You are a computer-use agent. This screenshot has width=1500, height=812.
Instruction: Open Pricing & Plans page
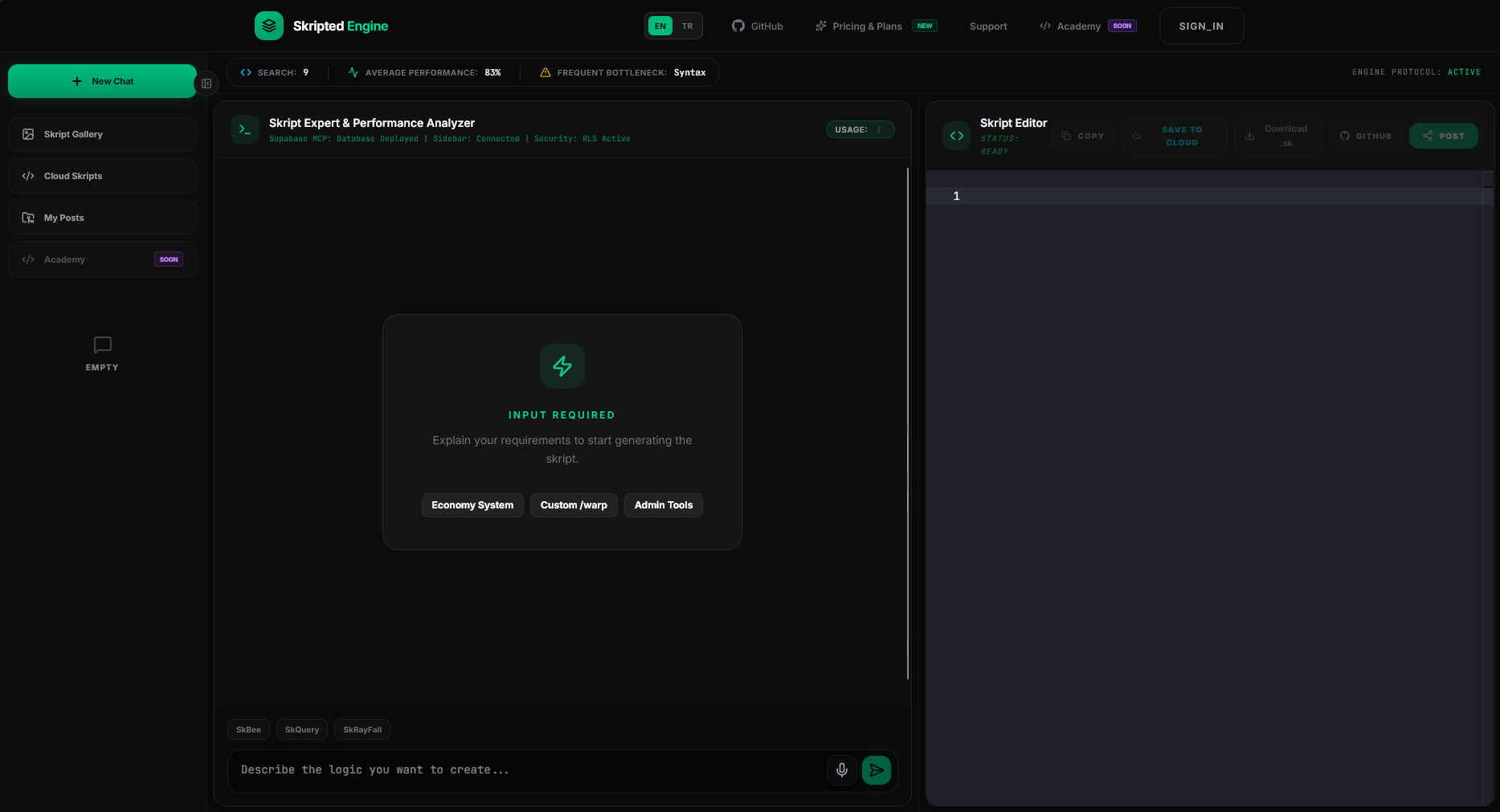coord(867,26)
